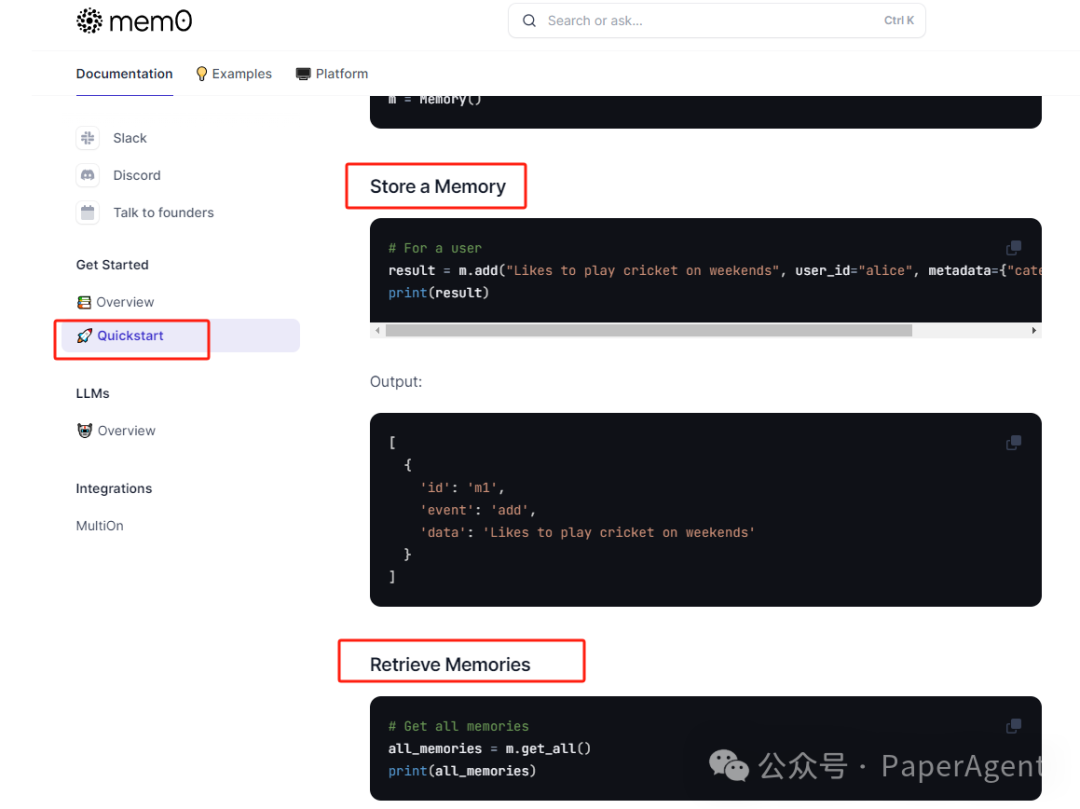Click the Ctrl K shortcut hint
Image resolution: width=1080 pixels, height=809 pixels.
899,21
